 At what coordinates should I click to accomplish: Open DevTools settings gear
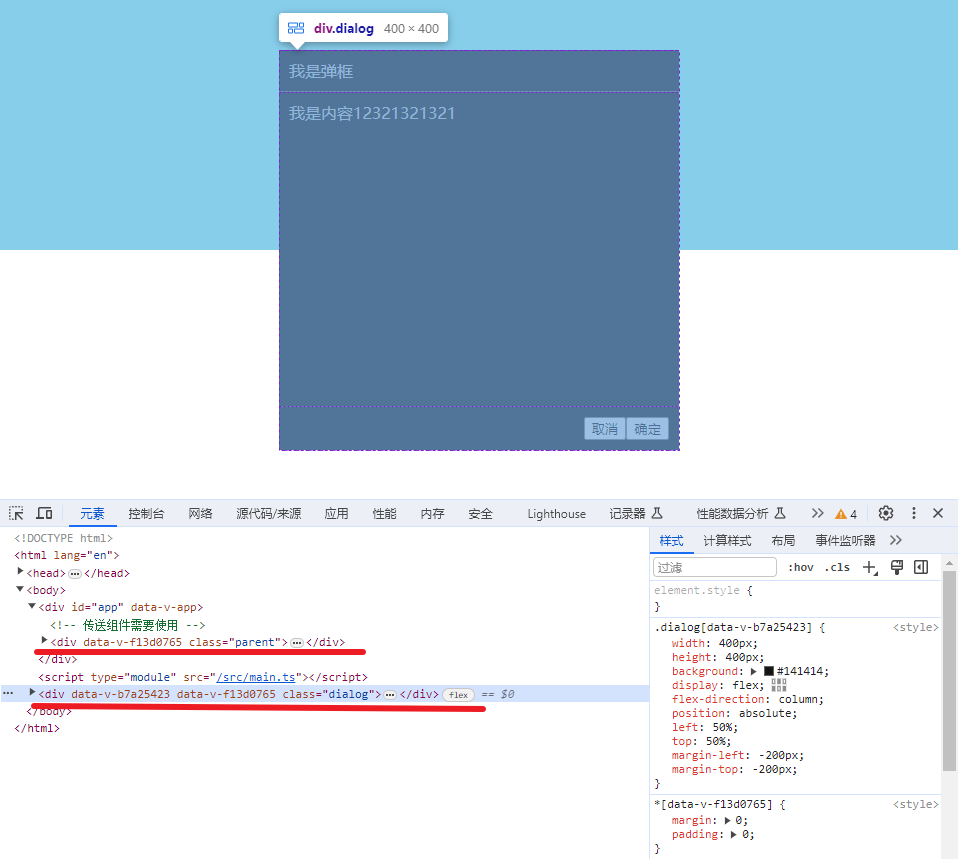(x=886, y=513)
